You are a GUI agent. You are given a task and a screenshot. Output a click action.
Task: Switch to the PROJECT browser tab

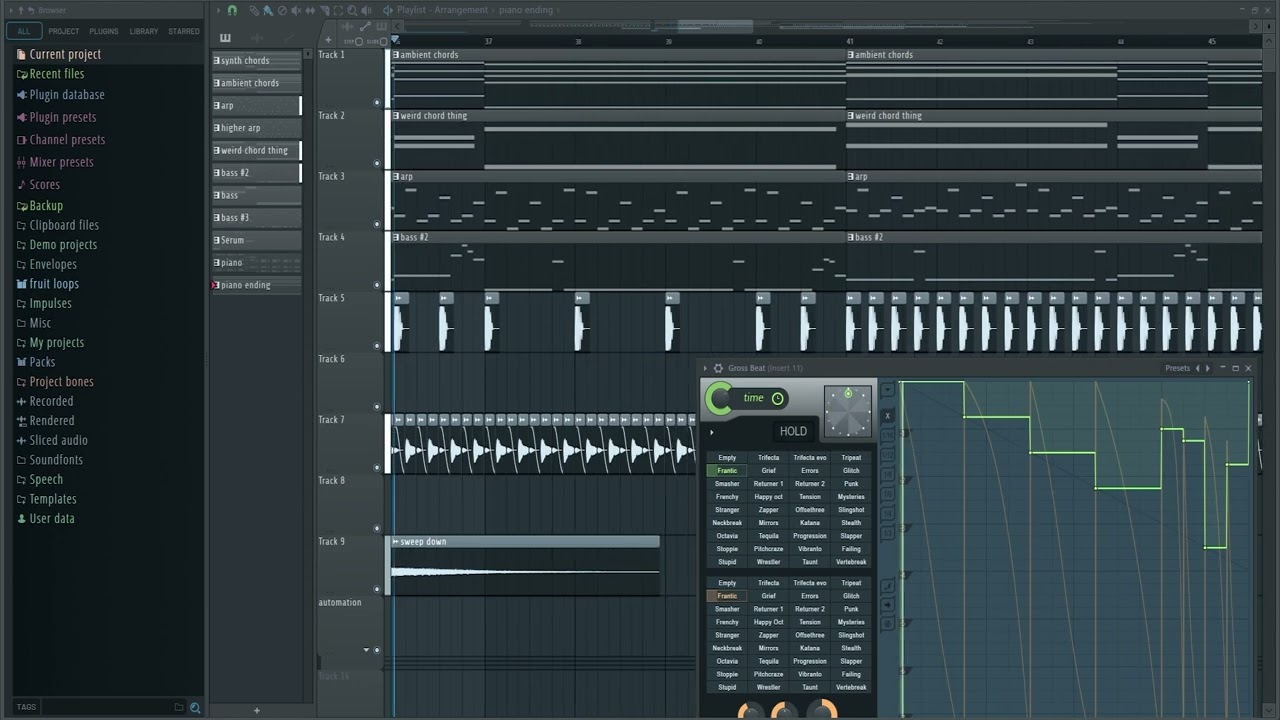coord(64,31)
